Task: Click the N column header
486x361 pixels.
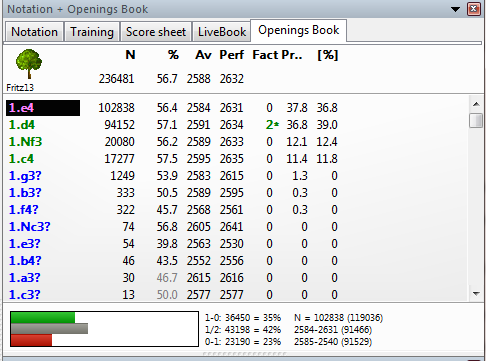Action: (130, 55)
